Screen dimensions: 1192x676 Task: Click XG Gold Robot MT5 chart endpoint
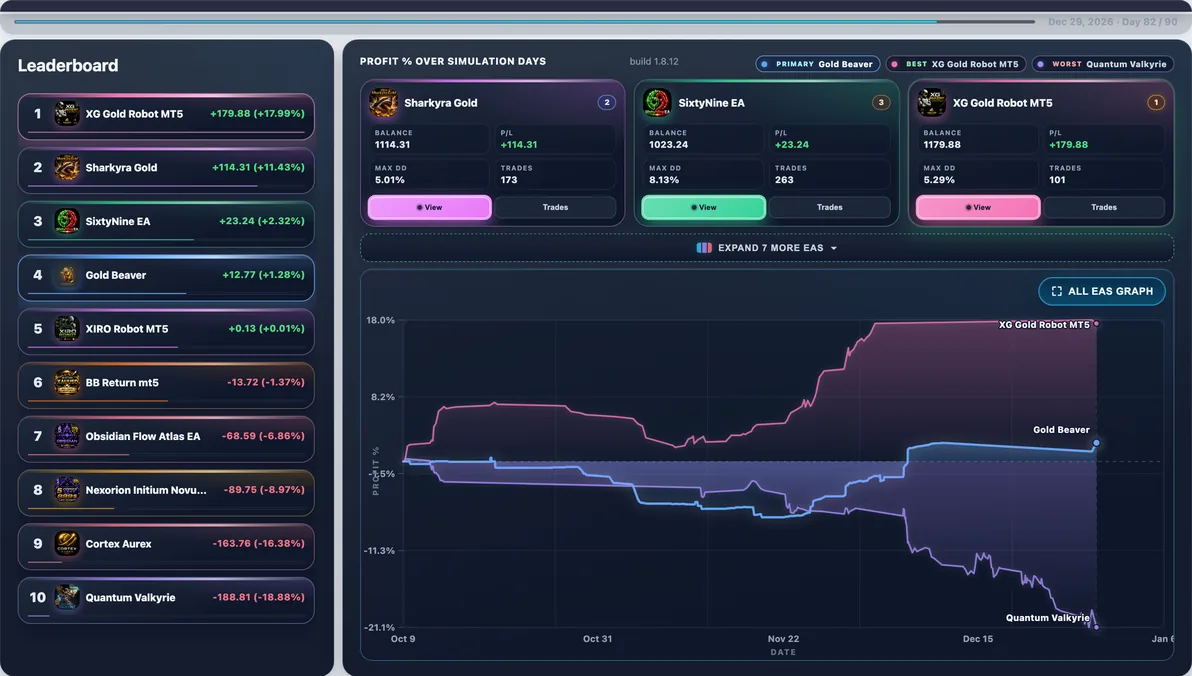pyautogui.click(x=1096, y=324)
